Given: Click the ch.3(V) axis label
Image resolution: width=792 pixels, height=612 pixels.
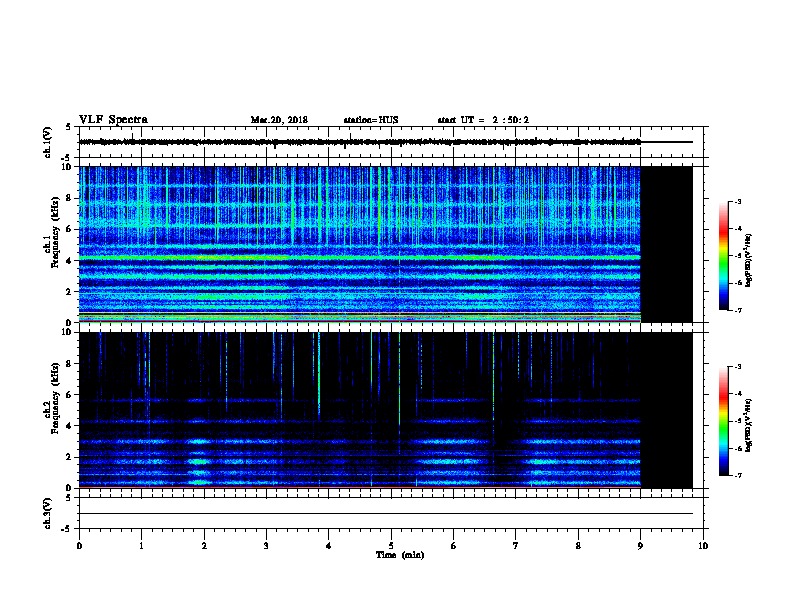Looking at the screenshot, I should click(x=47, y=513).
